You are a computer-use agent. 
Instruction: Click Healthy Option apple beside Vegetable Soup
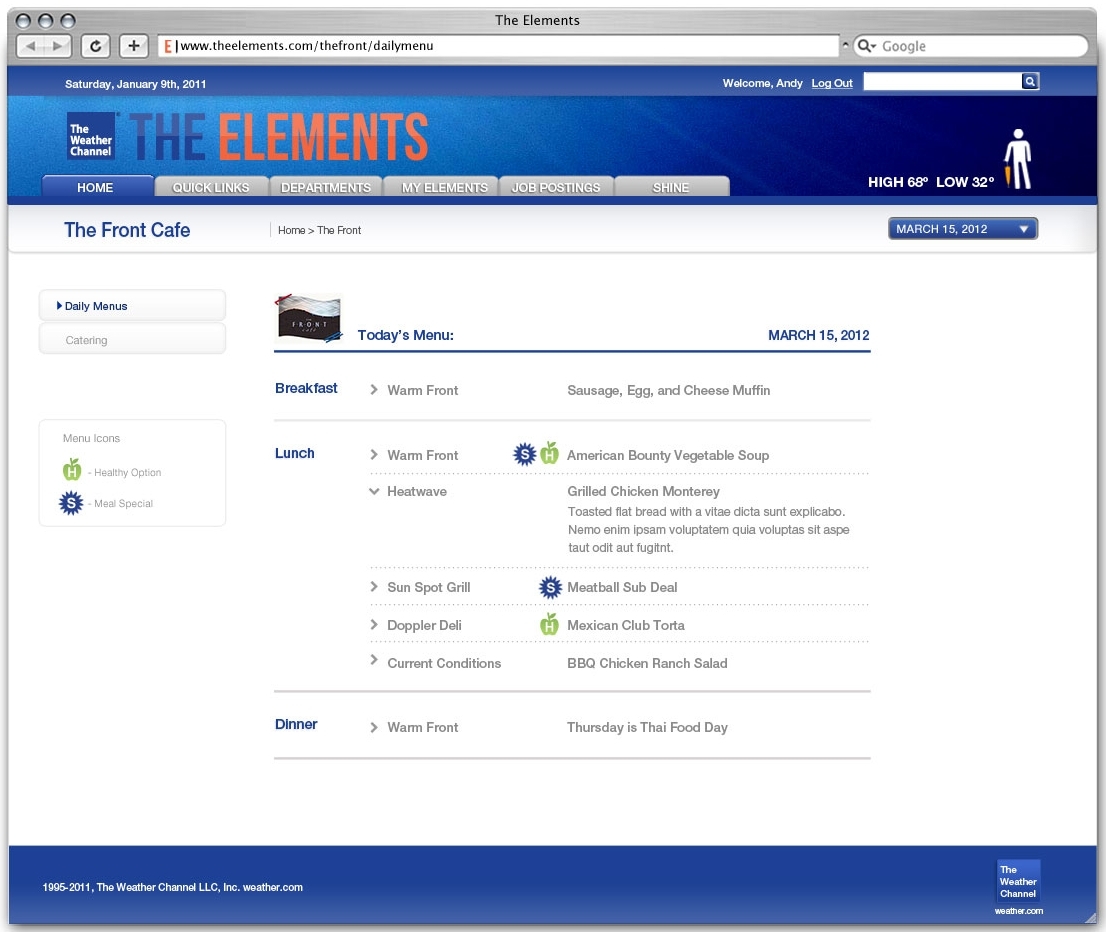tap(549, 453)
